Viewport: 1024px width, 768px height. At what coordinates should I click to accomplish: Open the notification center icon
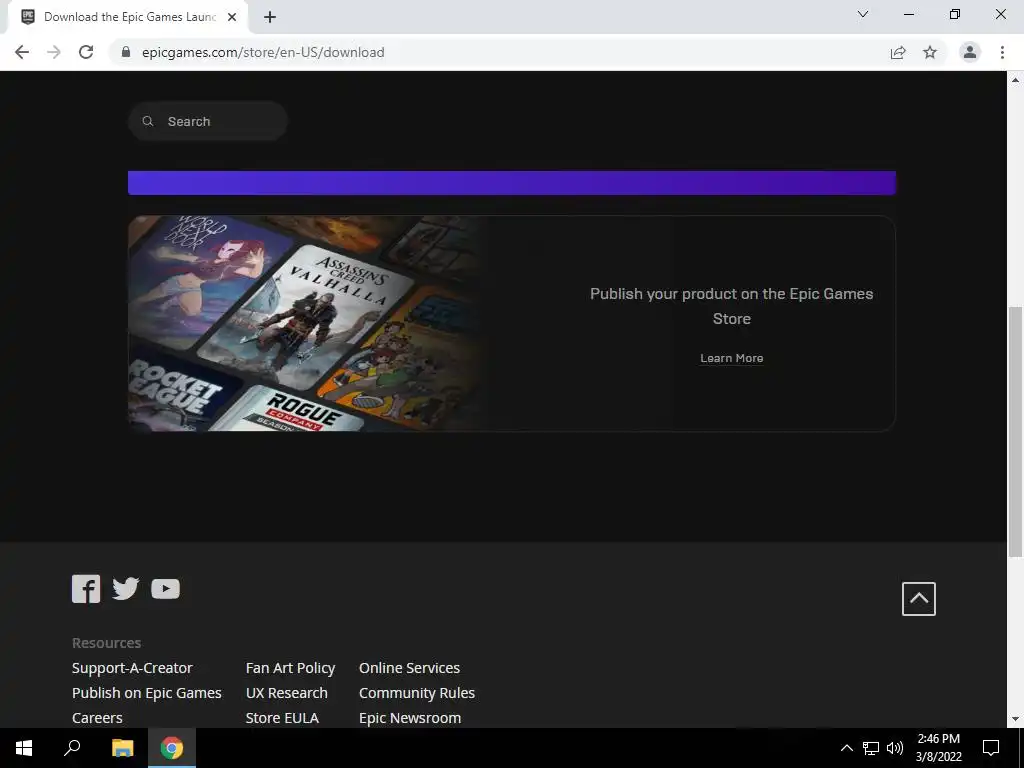[x=991, y=748]
